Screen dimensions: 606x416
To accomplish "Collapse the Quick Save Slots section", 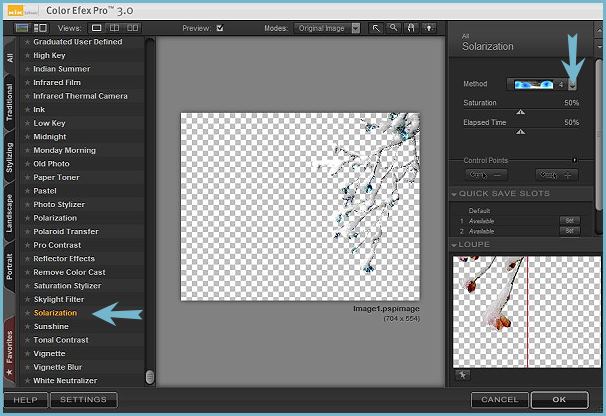I will pos(456,194).
